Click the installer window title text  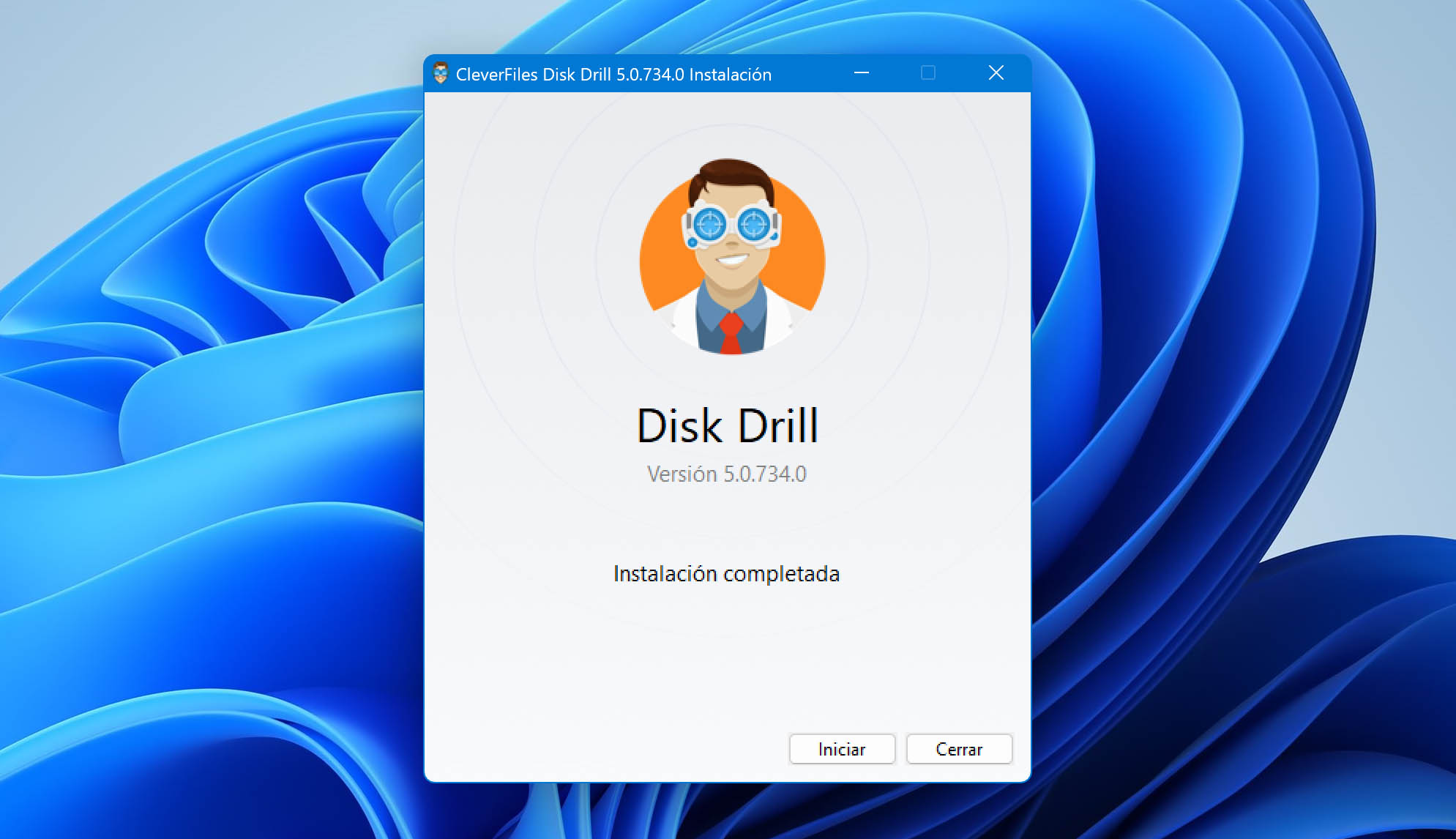click(613, 74)
